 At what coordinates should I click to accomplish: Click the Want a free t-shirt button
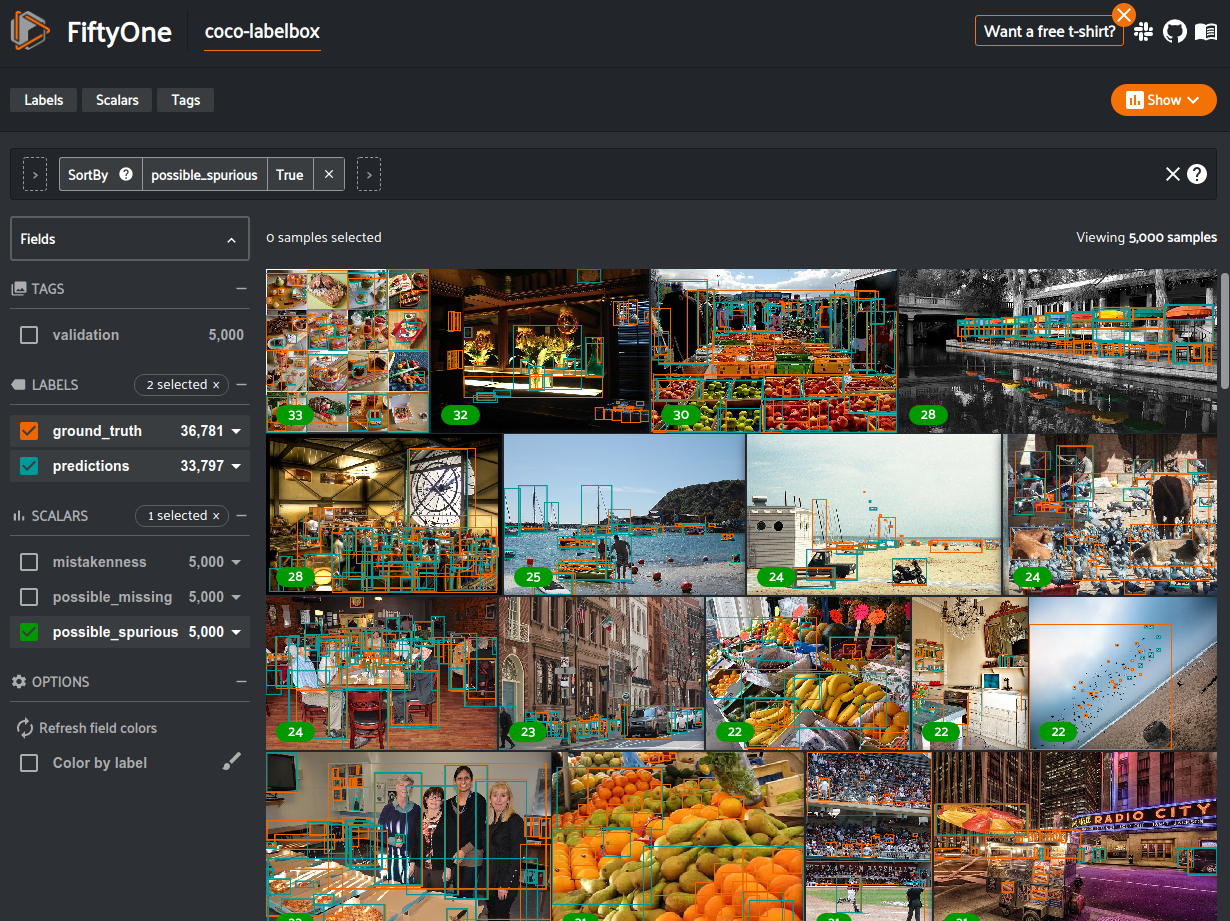1049,31
